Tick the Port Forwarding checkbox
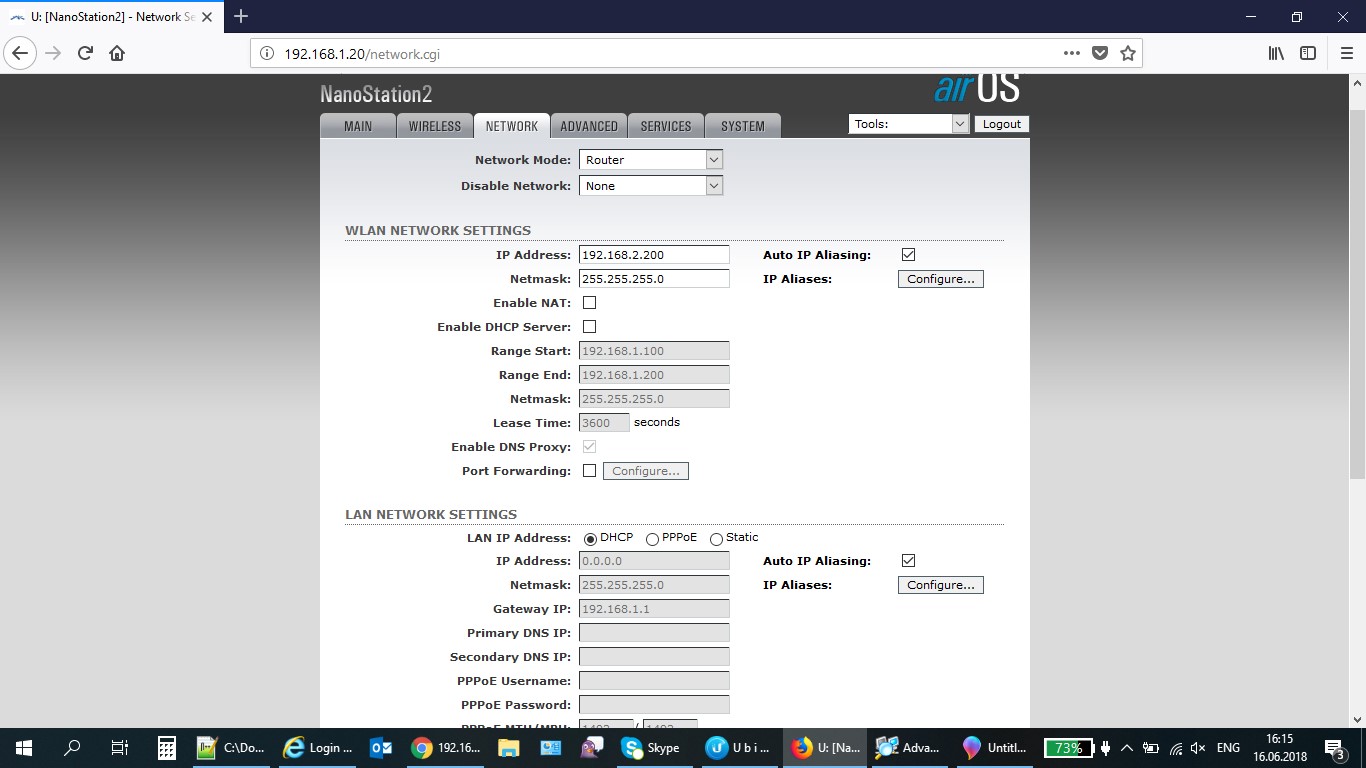Screen dimensions: 1366x768 coord(589,471)
